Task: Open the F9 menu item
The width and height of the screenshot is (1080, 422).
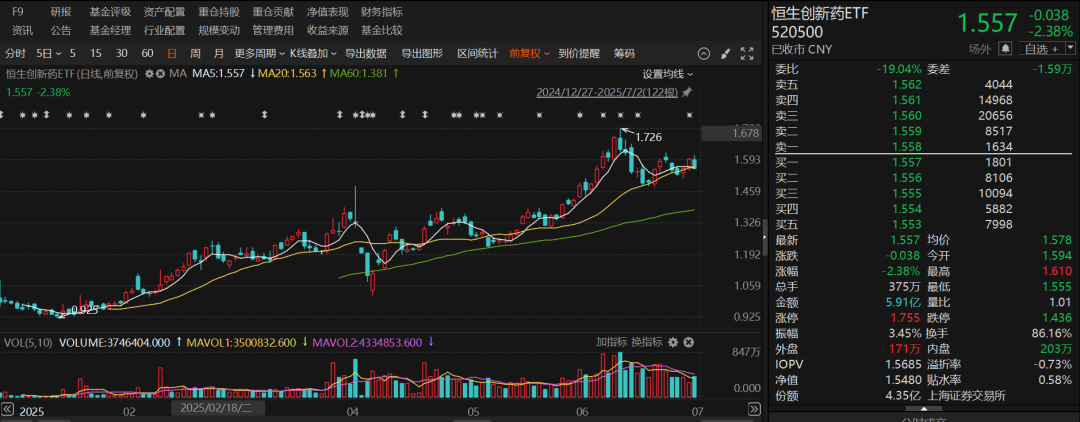Action: click(18, 12)
